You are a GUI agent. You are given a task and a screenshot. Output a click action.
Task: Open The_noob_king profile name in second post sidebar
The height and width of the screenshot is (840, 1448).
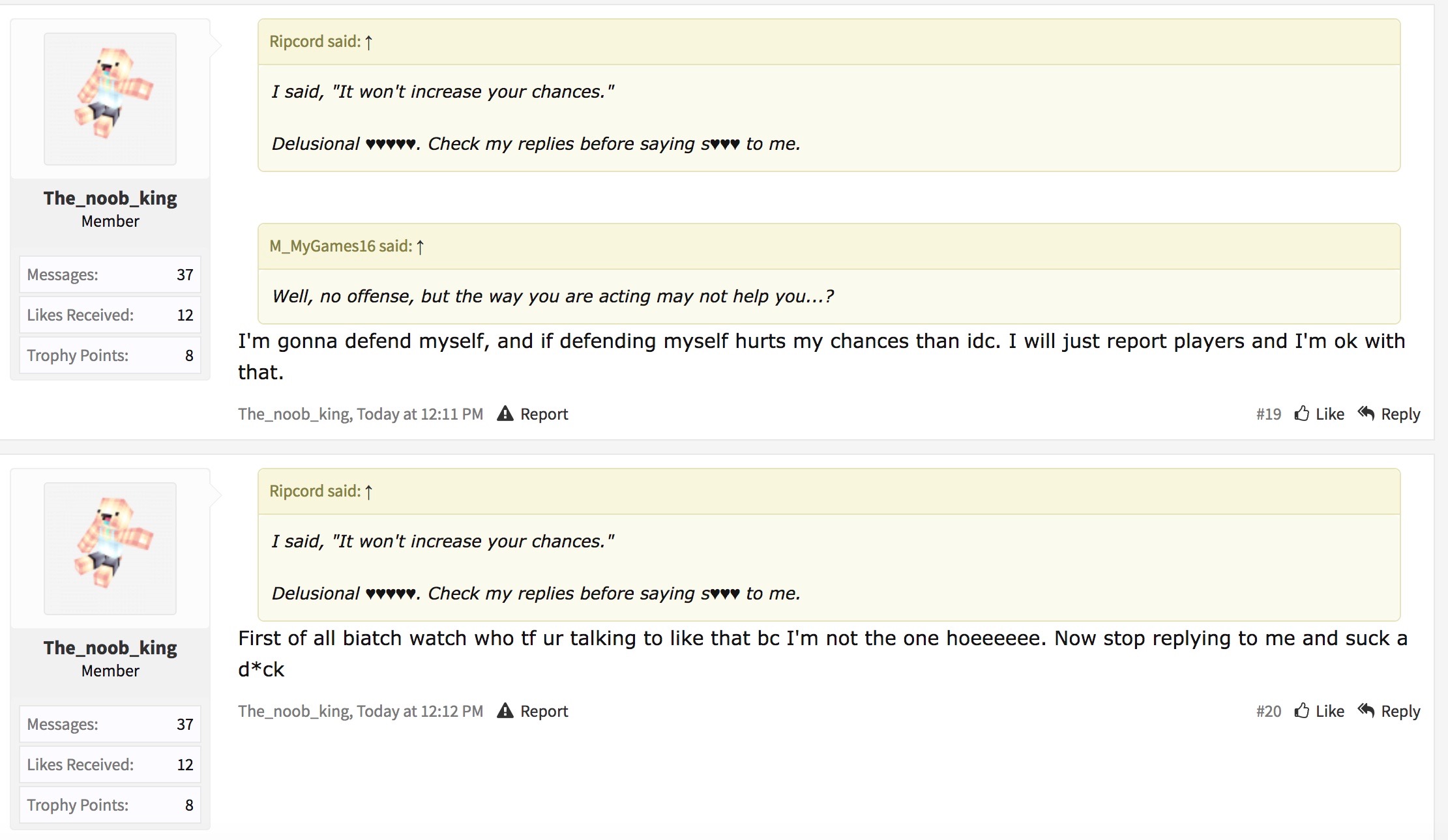tap(110, 648)
